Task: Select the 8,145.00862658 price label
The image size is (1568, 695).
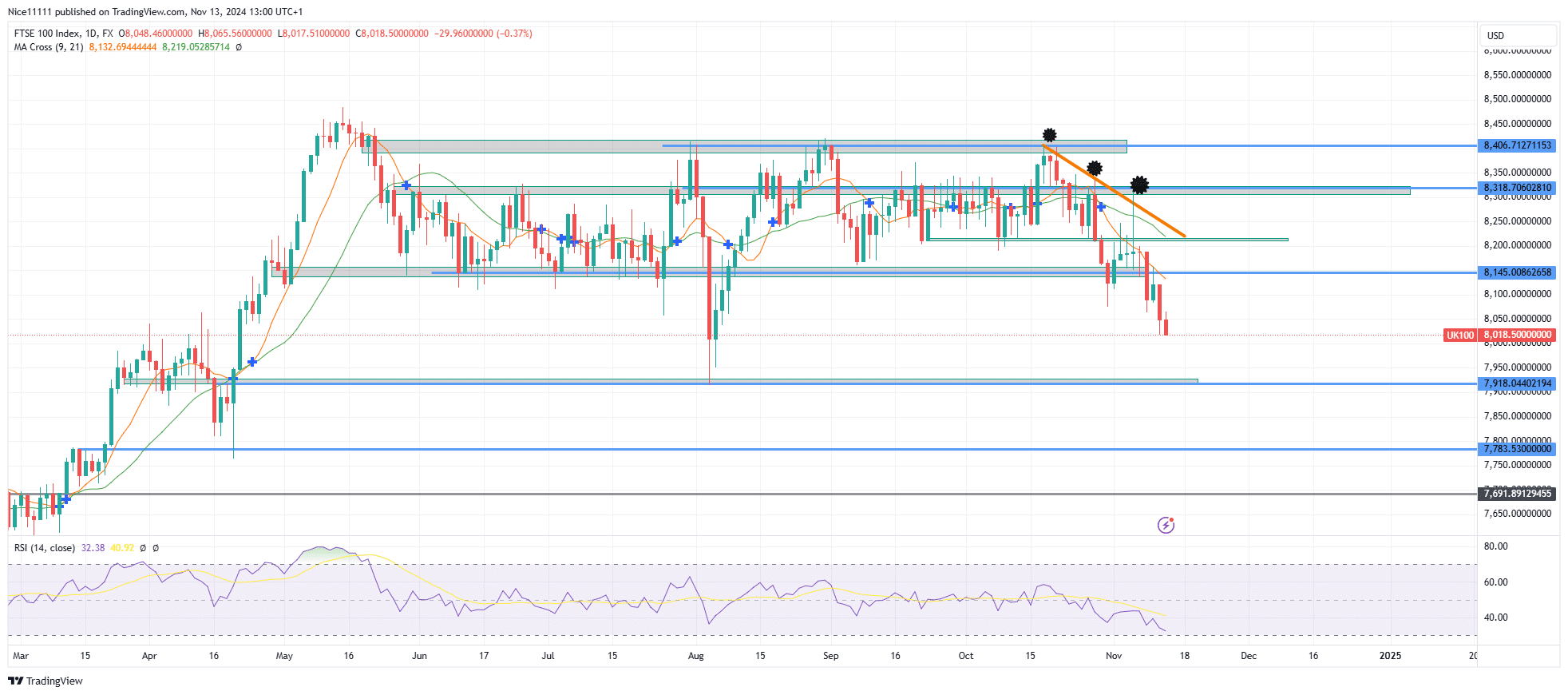Action: tap(1517, 272)
